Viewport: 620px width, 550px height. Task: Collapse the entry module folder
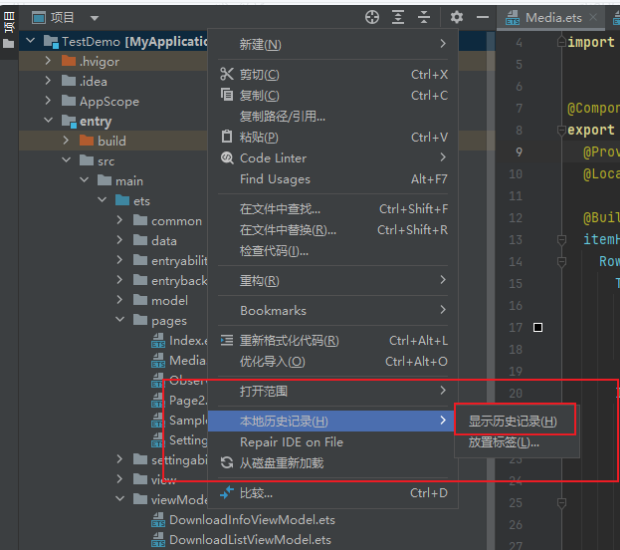pyautogui.click(x=48, y=121)
